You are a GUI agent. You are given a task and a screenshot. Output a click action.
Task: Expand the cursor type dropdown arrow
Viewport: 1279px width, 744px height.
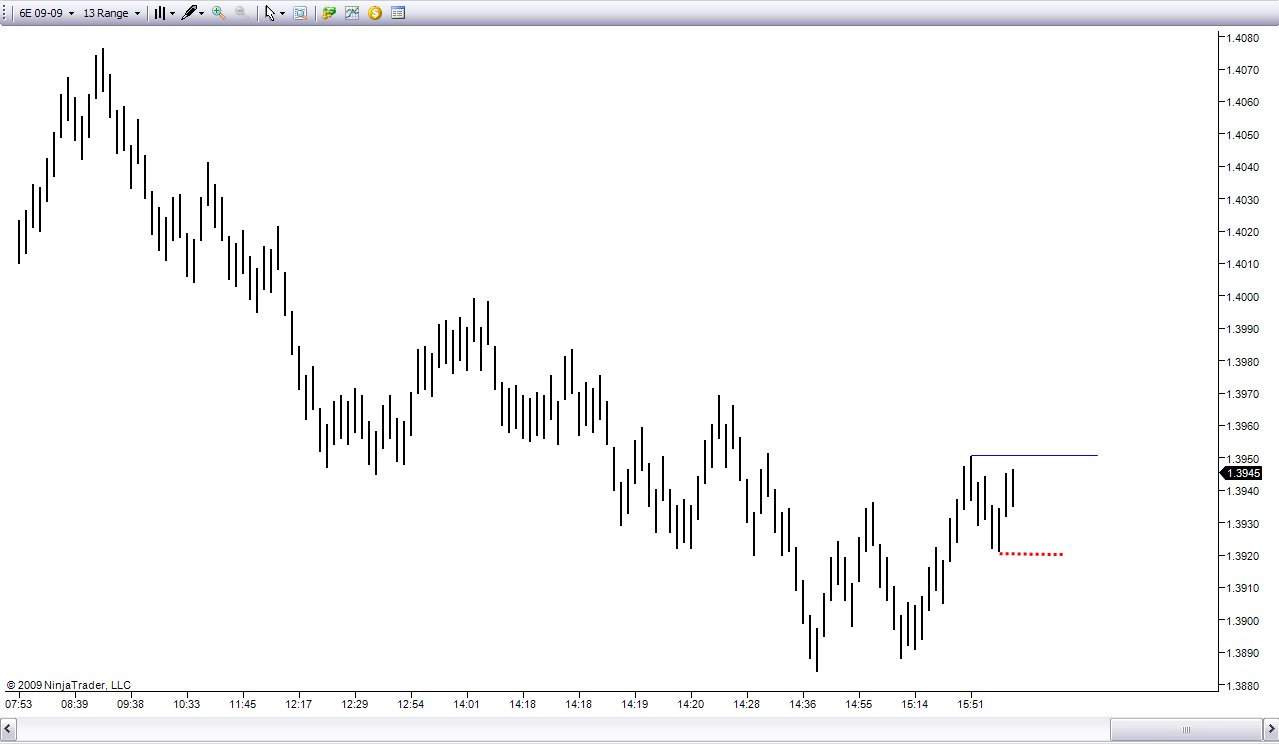[282, 13]
